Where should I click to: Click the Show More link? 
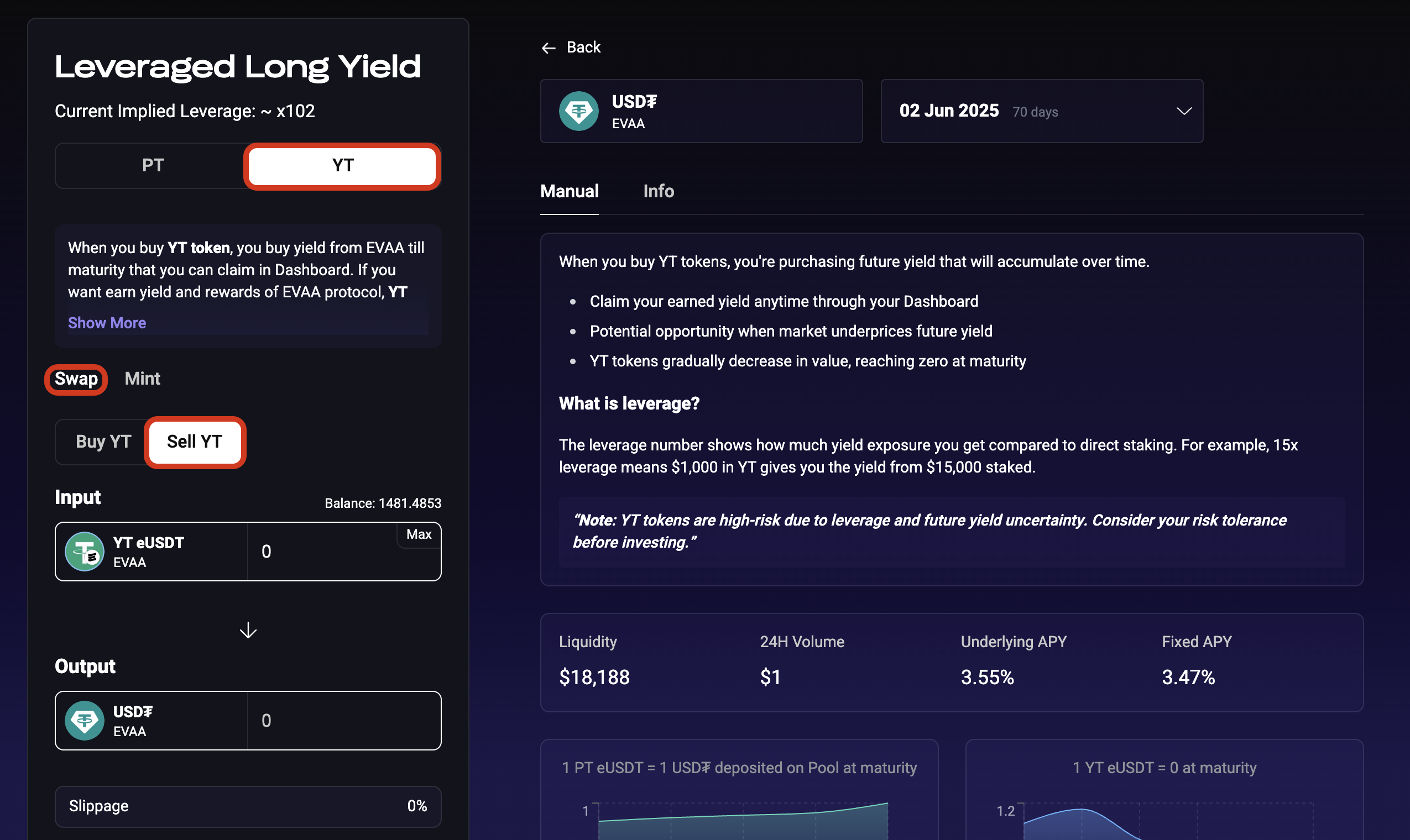pyautogui.click(x=107, y=323)
